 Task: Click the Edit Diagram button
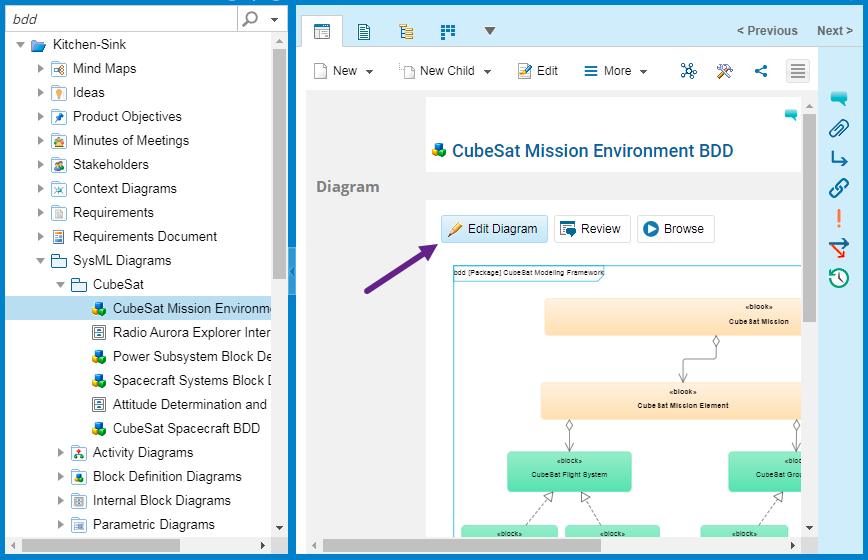coord(494,229)
